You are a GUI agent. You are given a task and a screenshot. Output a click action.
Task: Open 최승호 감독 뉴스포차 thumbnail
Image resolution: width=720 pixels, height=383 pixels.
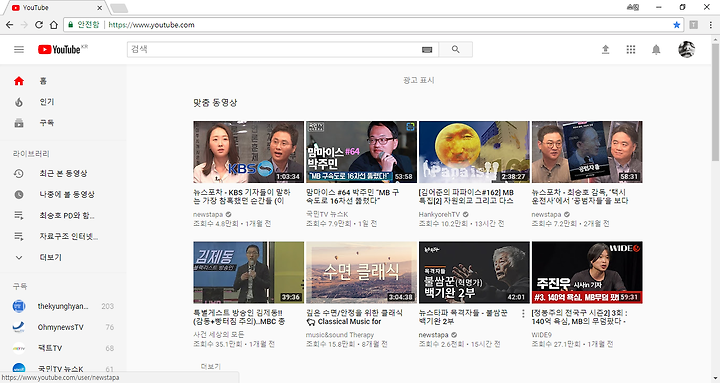(587, 152)
